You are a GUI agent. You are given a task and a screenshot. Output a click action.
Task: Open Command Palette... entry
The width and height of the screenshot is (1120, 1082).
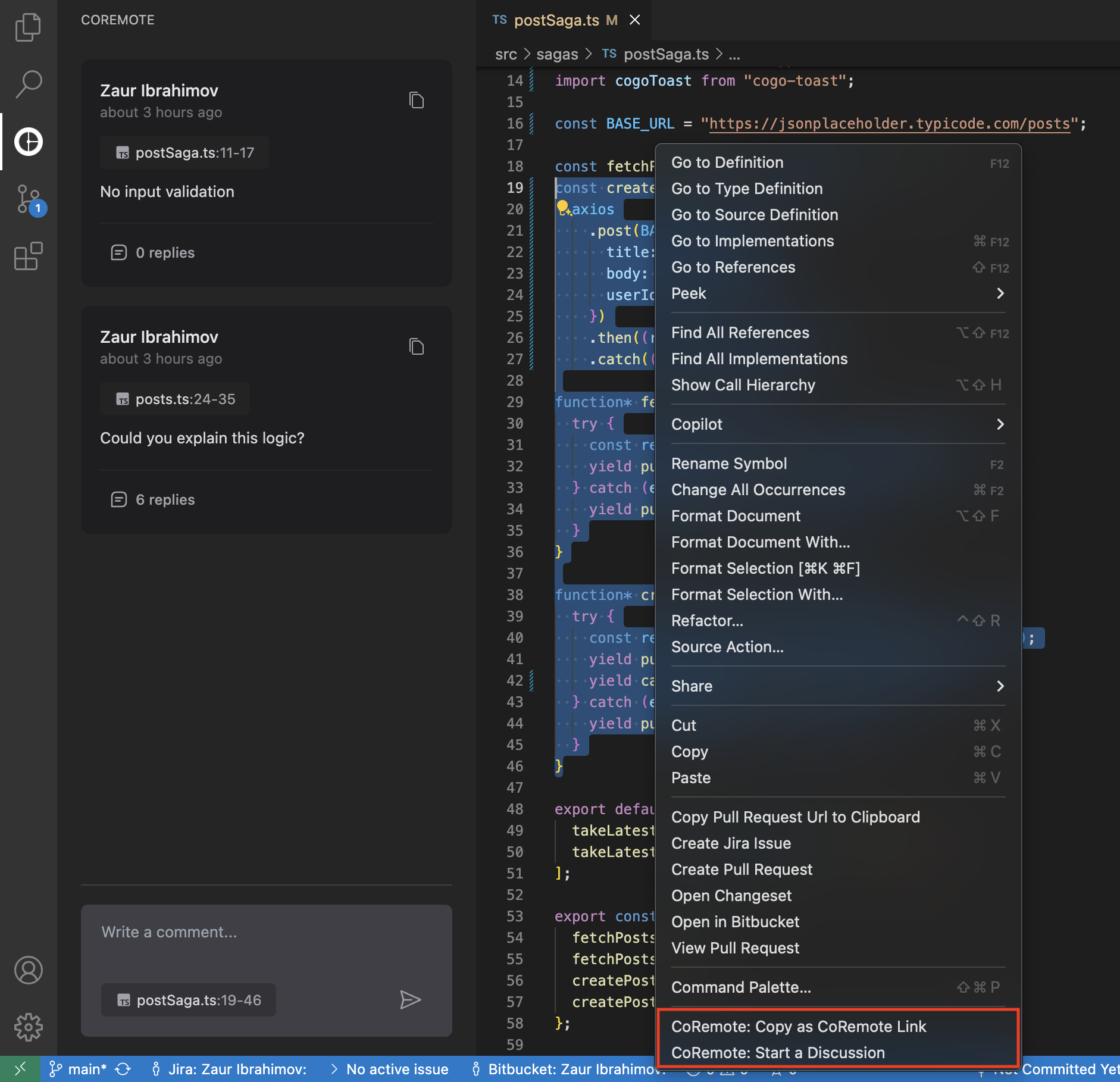point(838,987)
